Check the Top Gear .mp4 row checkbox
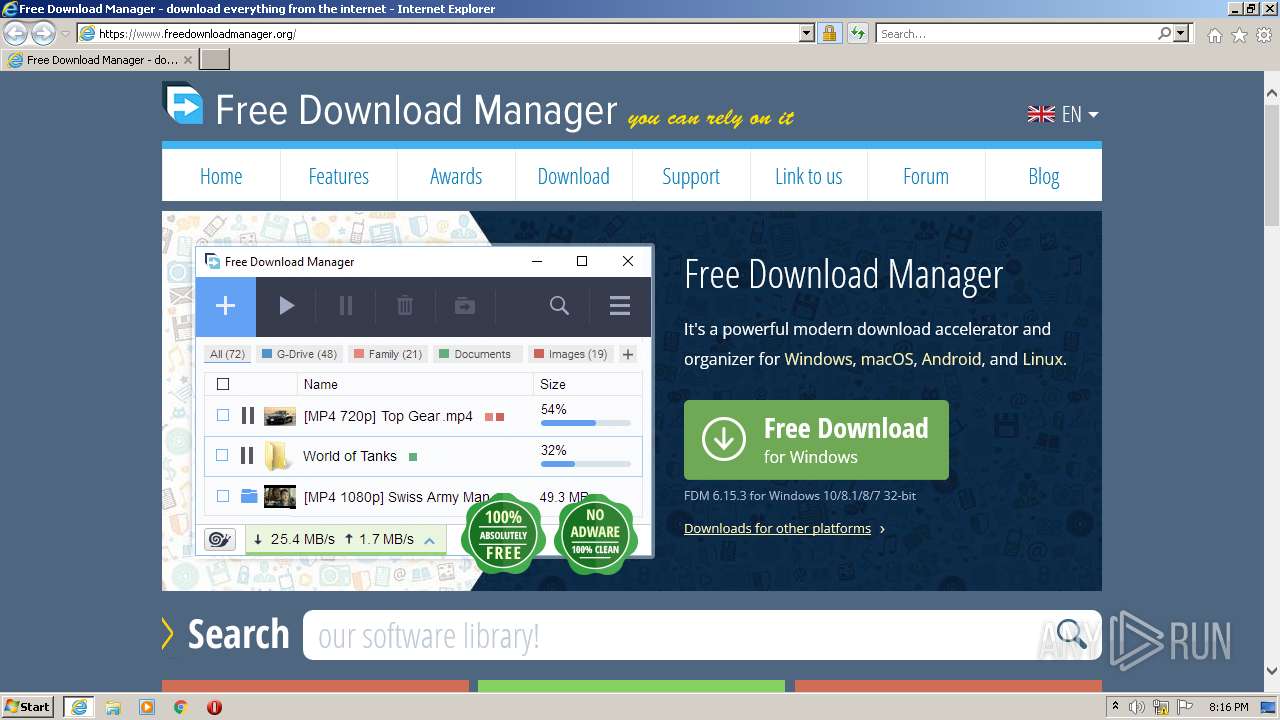This screenshot has height=720, width=1280. (223, 415)
